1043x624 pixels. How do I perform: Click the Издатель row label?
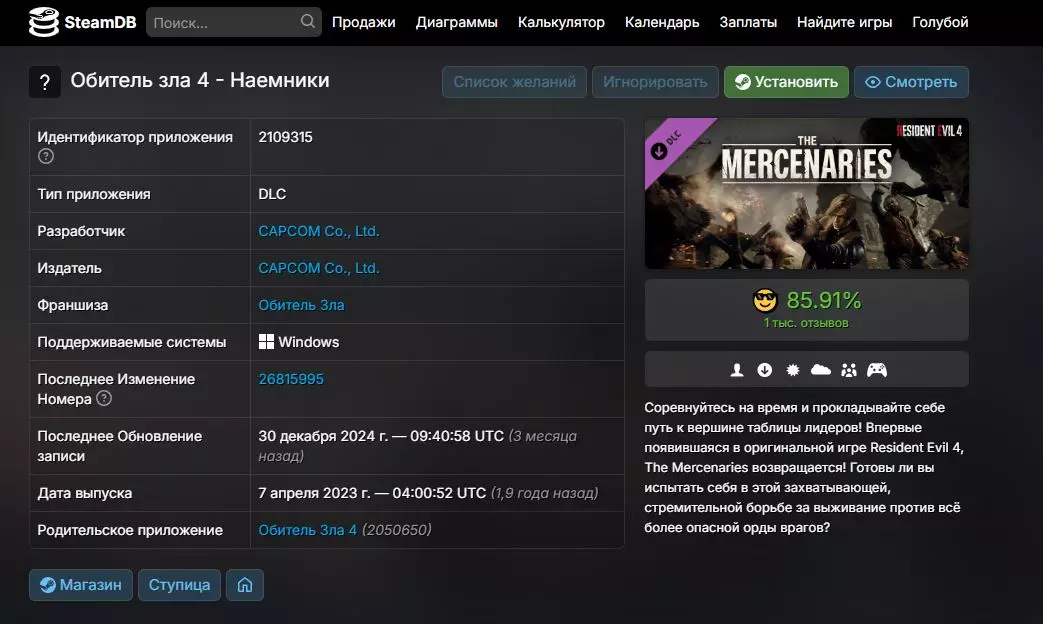pyautogui.click(x=69, y=268)
